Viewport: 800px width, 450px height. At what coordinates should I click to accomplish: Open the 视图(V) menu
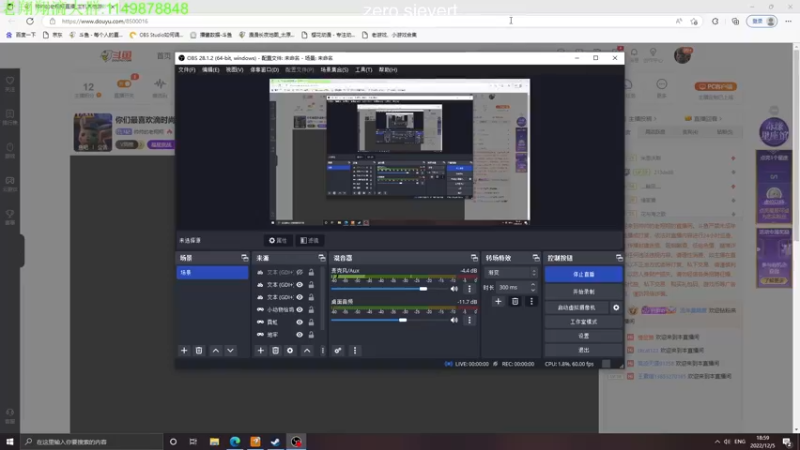234,70
